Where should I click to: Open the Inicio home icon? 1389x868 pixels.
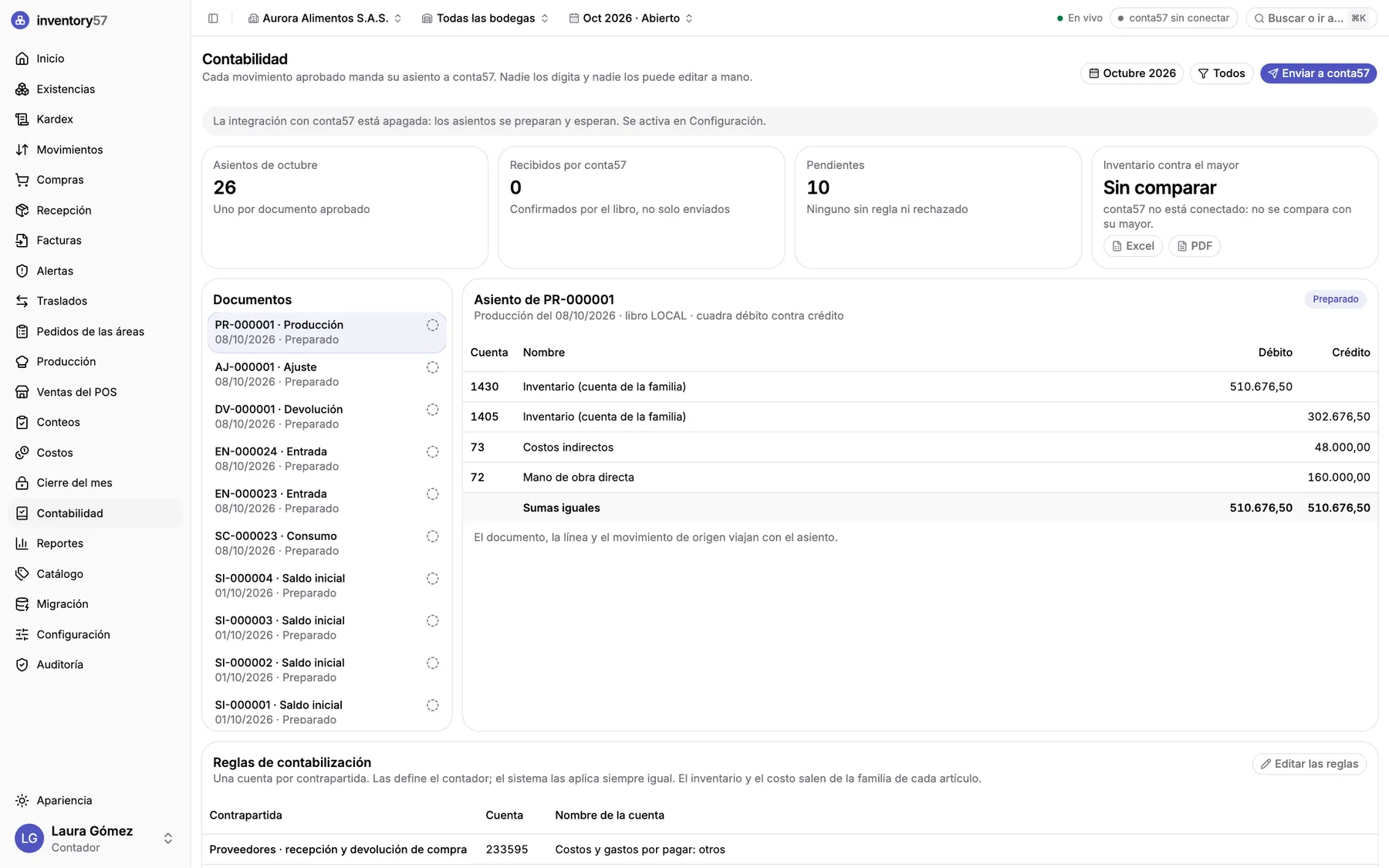(22, 59)
